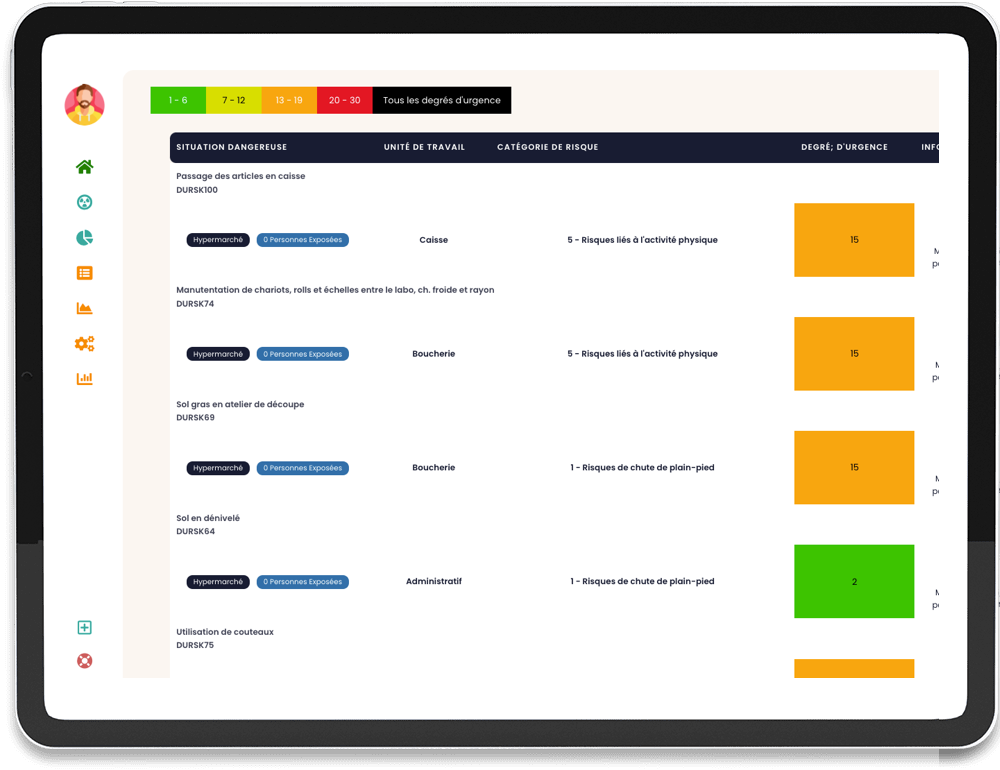Viewport: 1000px width, 770px height.
Task: Click '0 Personnes Exposées' badge for DURSK74
Action: coord(302,354)
